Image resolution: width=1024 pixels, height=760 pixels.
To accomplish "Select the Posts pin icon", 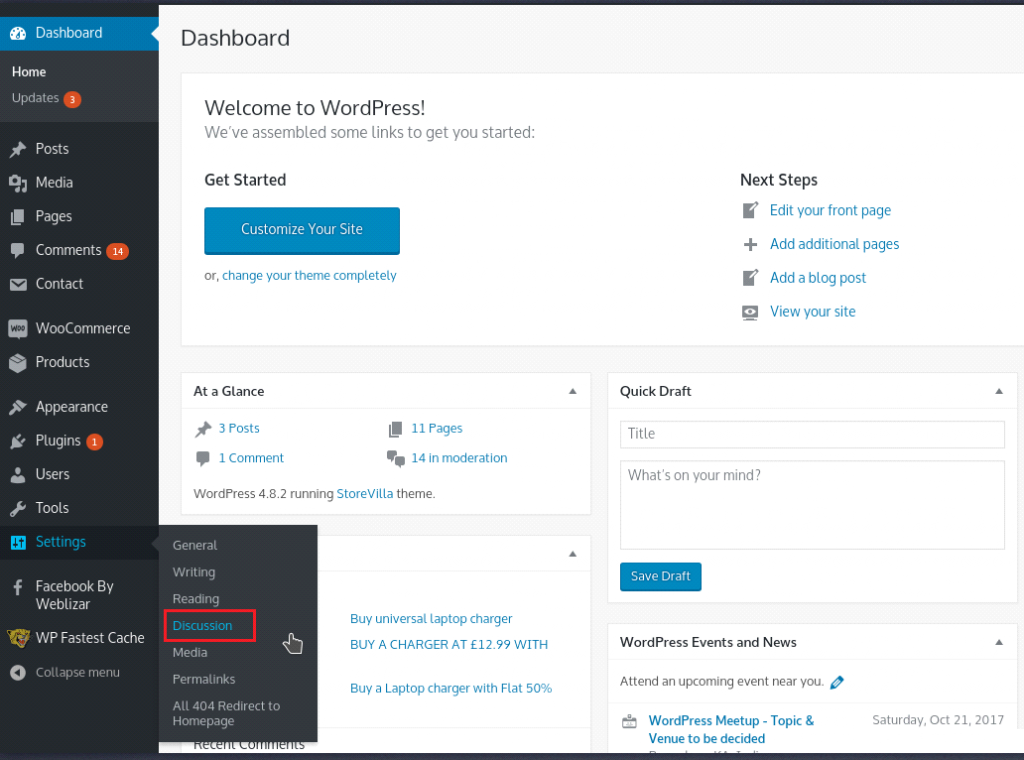I will tap(20, 148).
